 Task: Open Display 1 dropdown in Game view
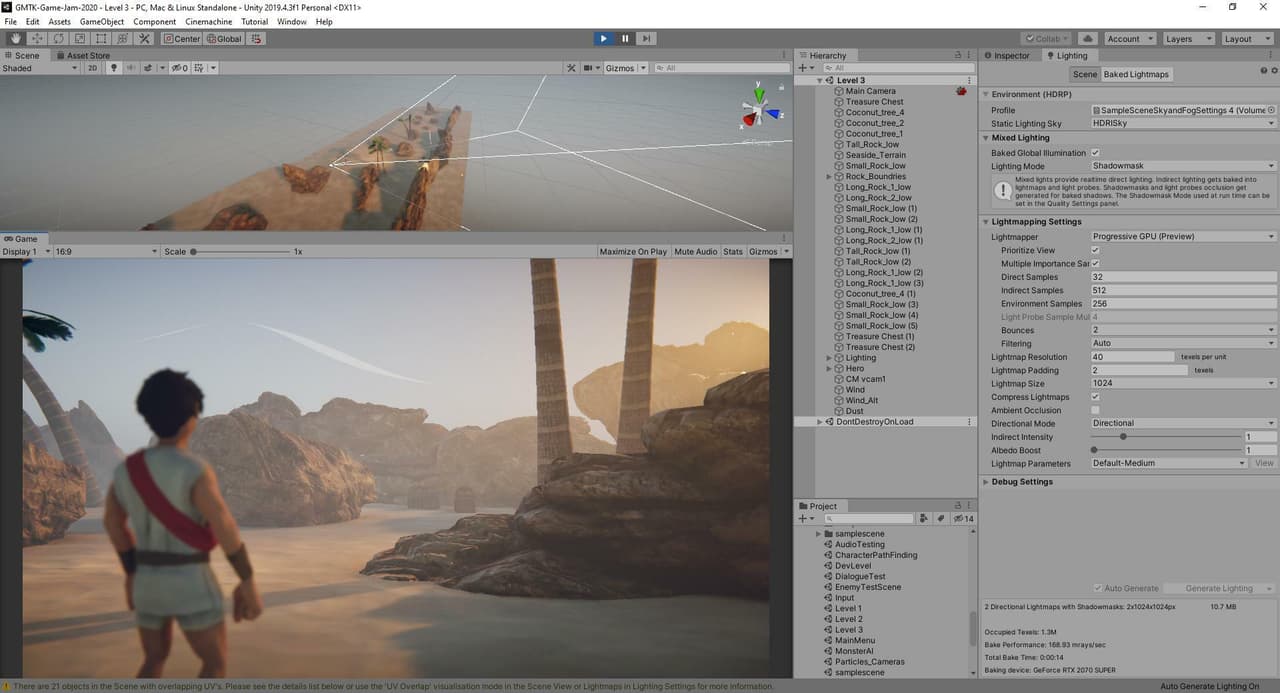[x=26, y=251]
